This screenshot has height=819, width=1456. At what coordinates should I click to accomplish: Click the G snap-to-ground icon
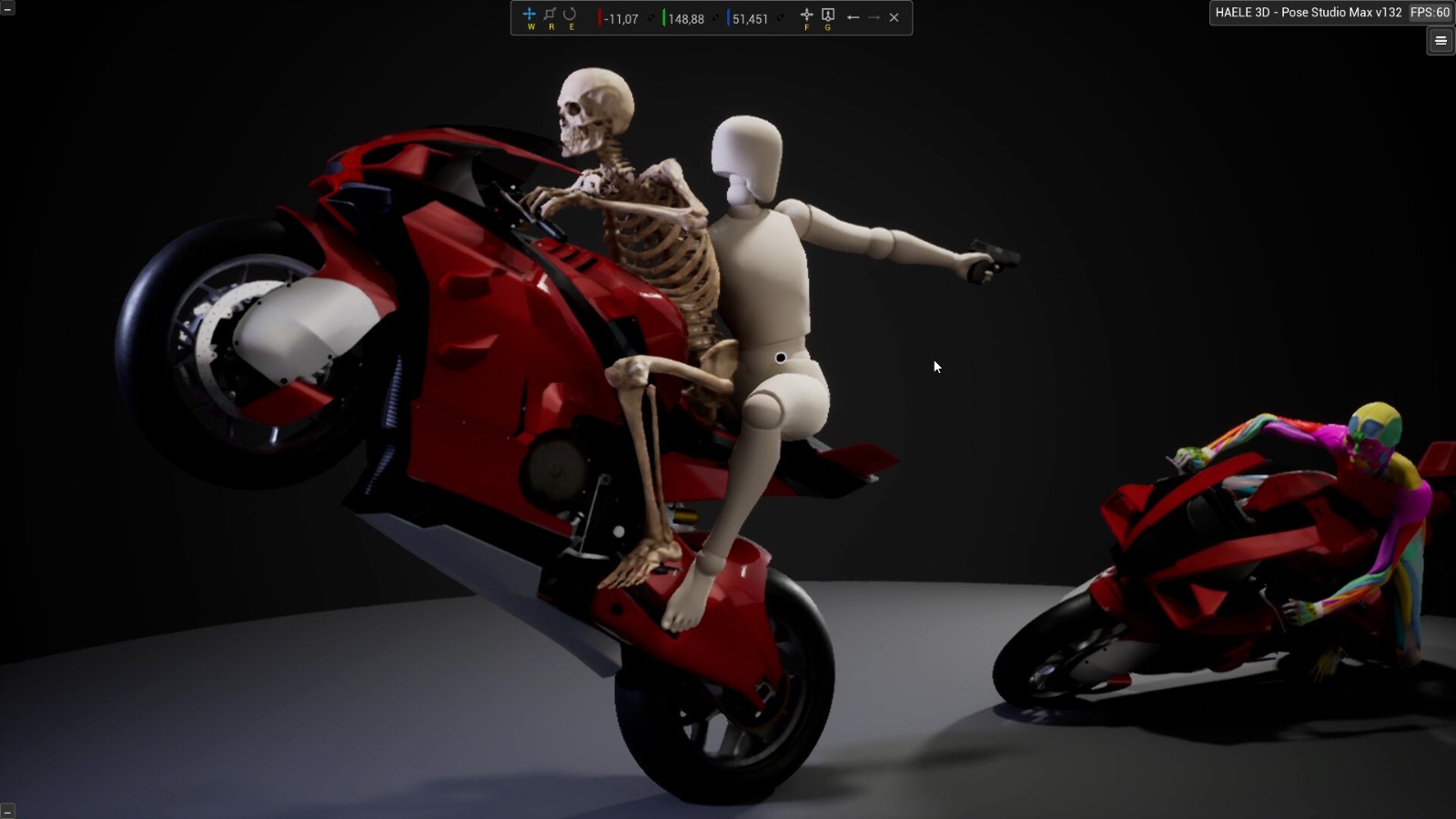point(828,15)
